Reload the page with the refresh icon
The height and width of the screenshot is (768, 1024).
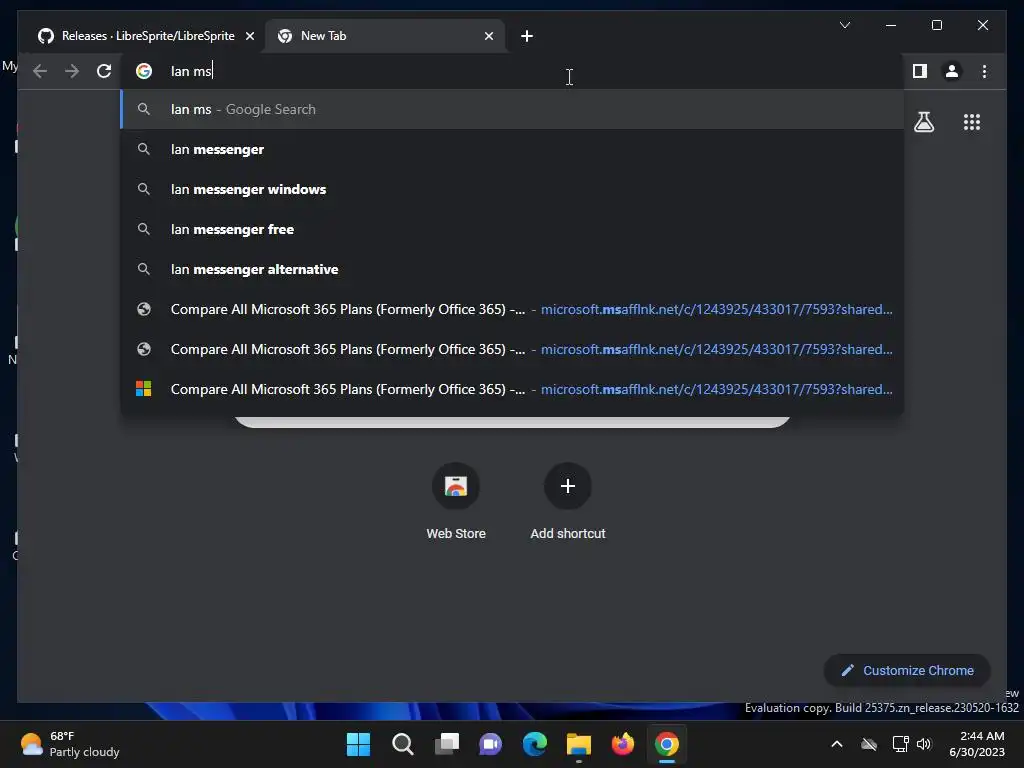pos(104,71)
